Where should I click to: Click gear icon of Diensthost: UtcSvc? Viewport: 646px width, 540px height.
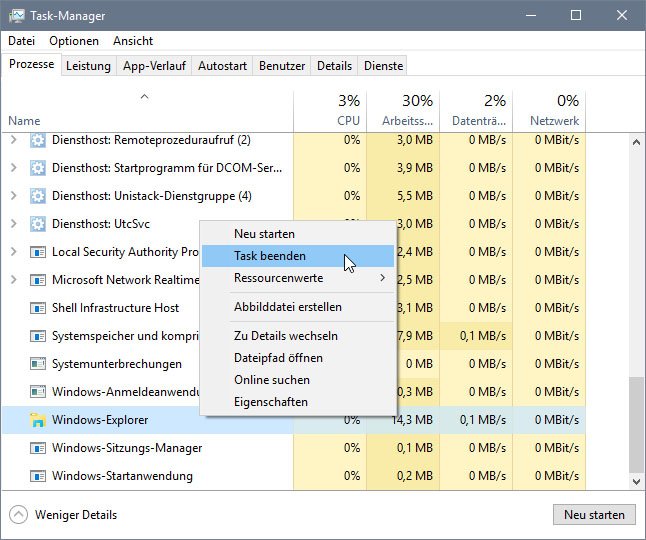click(38, 224)
